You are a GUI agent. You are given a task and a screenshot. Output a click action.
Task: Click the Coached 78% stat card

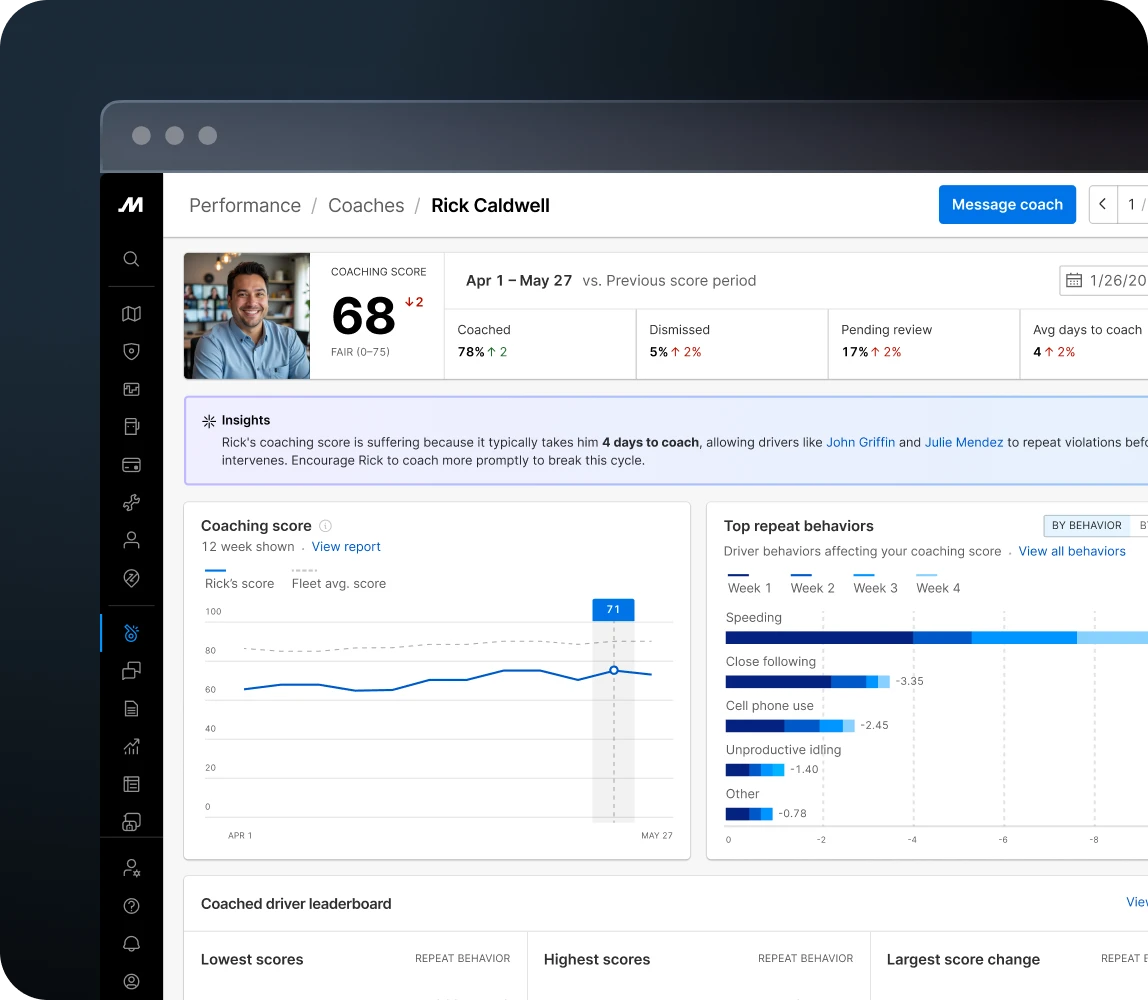click(x=540, y=344)
